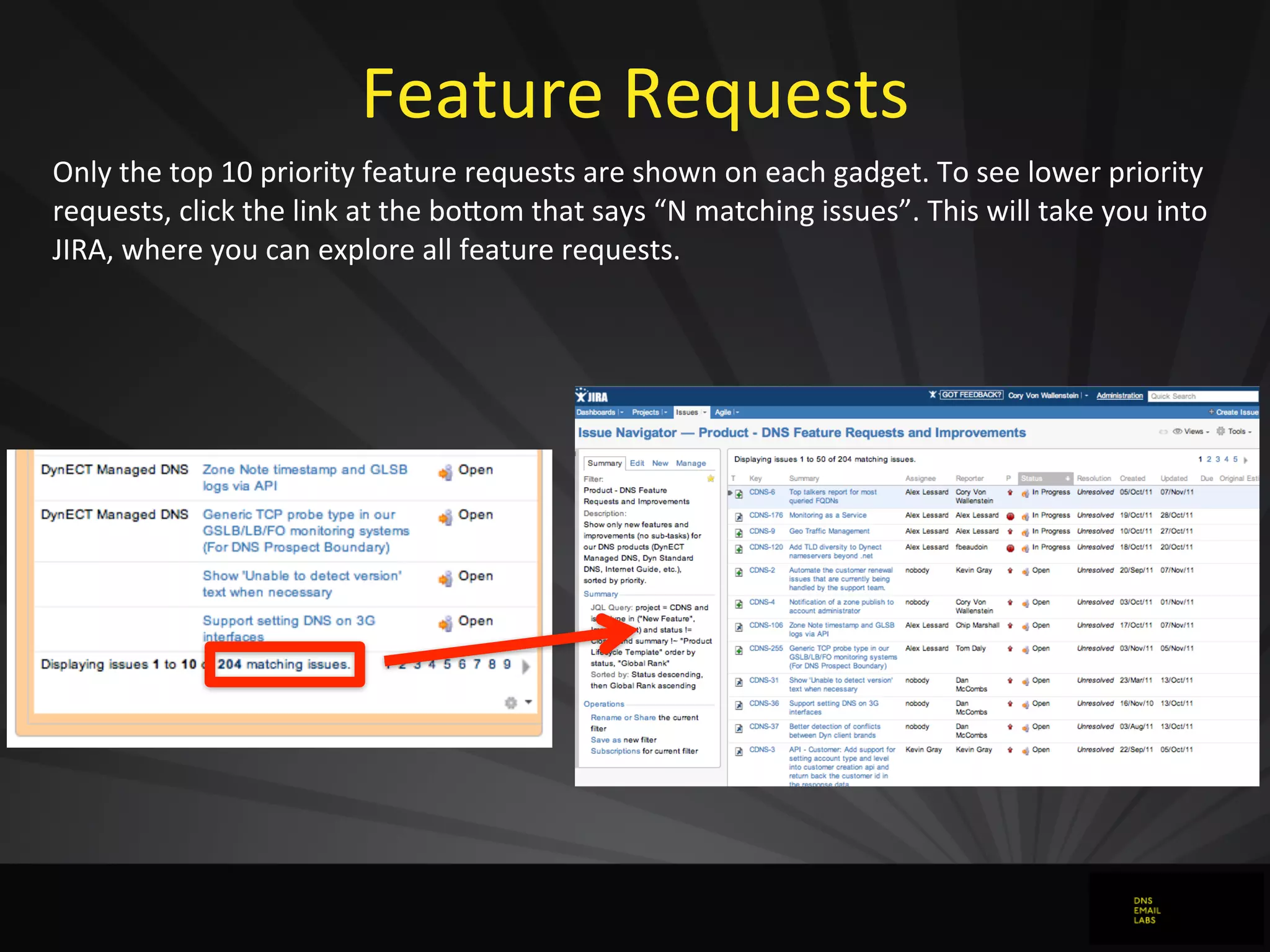This screenshot has height=952, width=1270.
Task: Click the issue type icon for CDNS-255
Action: click(x=739, y=650)
